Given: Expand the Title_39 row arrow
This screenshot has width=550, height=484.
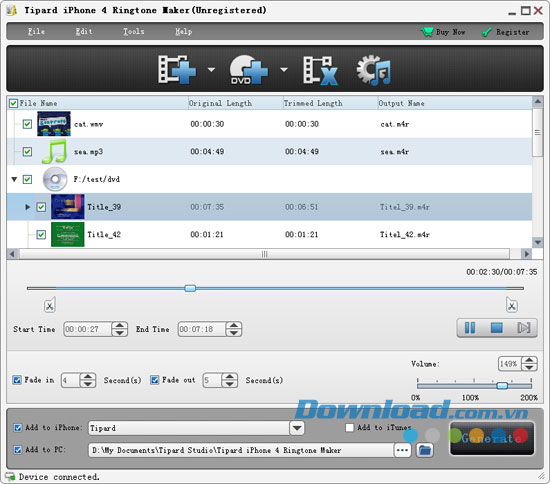Looking at the screenshot, I should [27, 207].
